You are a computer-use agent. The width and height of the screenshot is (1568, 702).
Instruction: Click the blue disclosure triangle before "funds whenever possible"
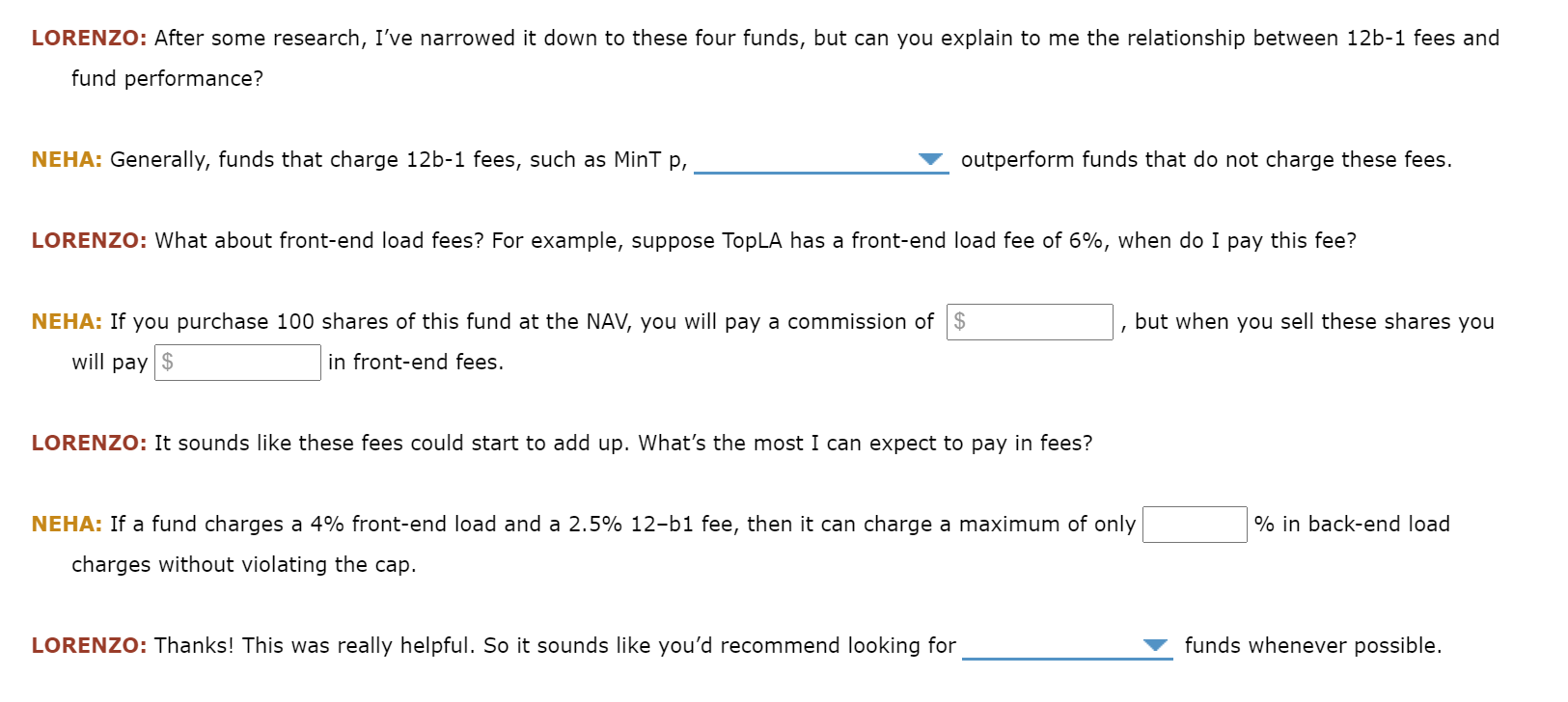[1155, 646]
